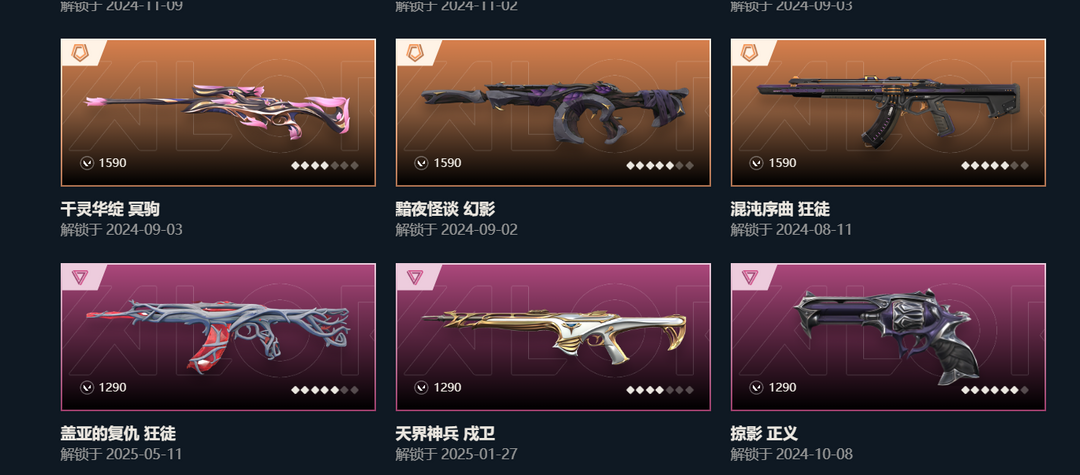Click the pink triangle tier icon on 掠影 正义

[x=749, y=277]
